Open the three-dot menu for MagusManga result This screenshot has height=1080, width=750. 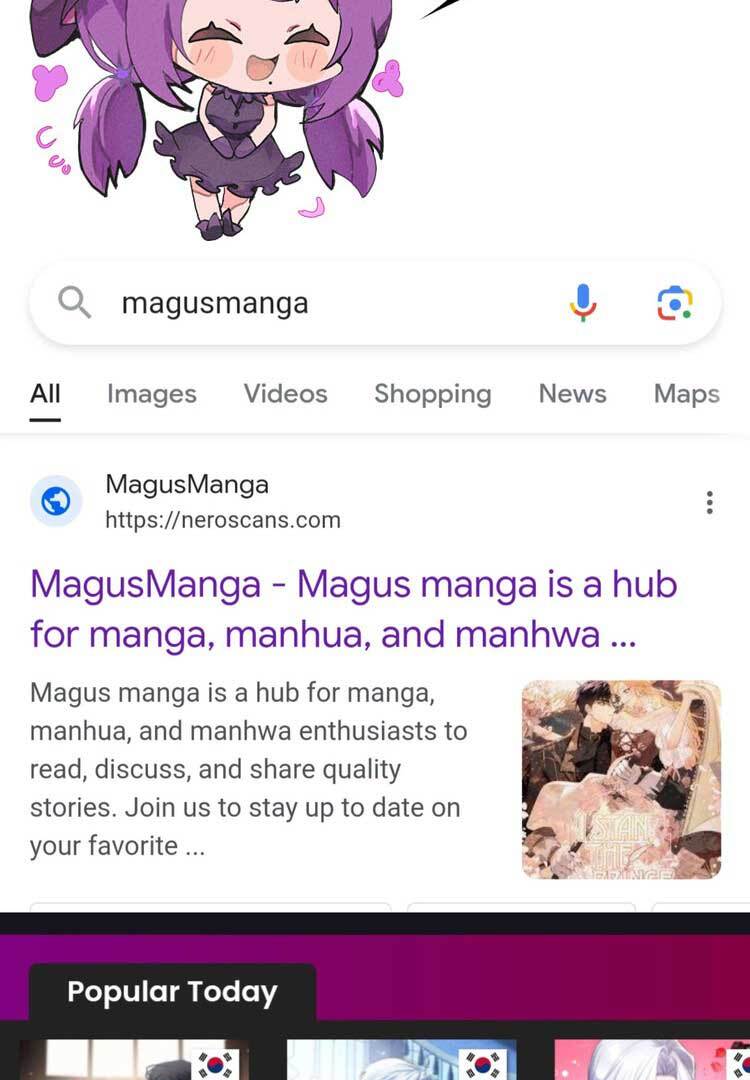tap(709, 503)
